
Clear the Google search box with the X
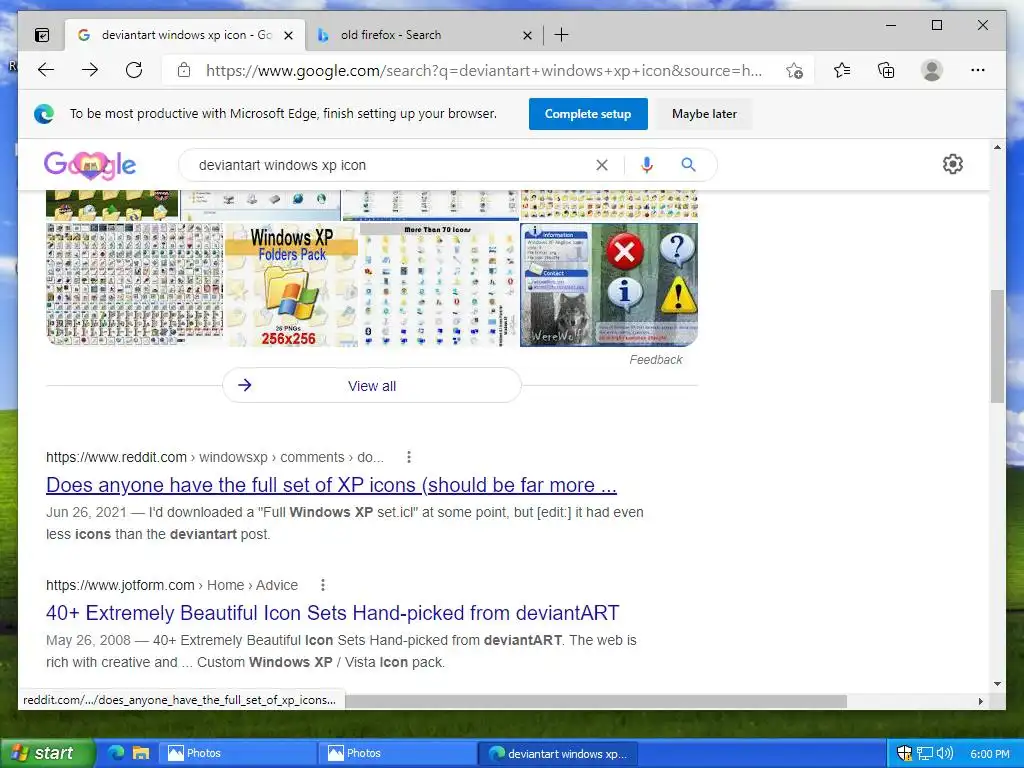click(x=602, y=165)
